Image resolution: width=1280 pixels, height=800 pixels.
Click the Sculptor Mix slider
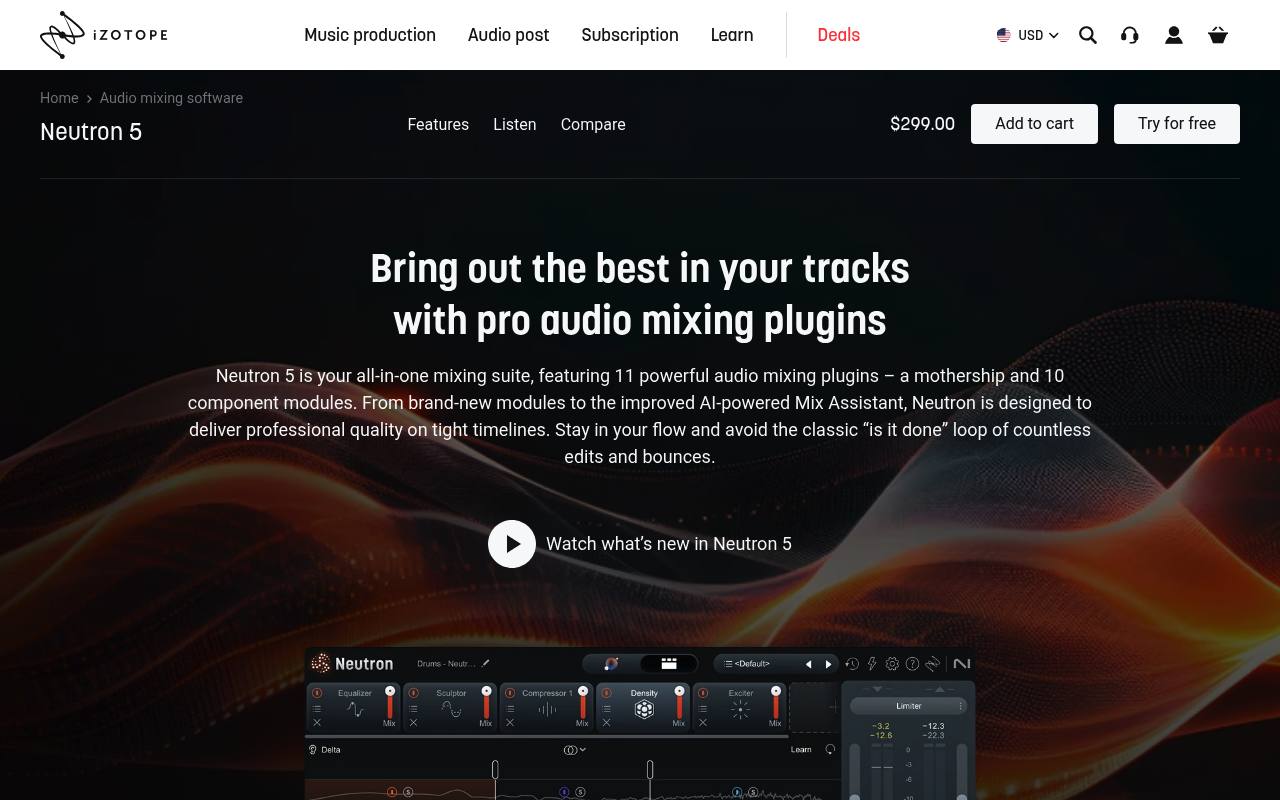click(486, 704)
